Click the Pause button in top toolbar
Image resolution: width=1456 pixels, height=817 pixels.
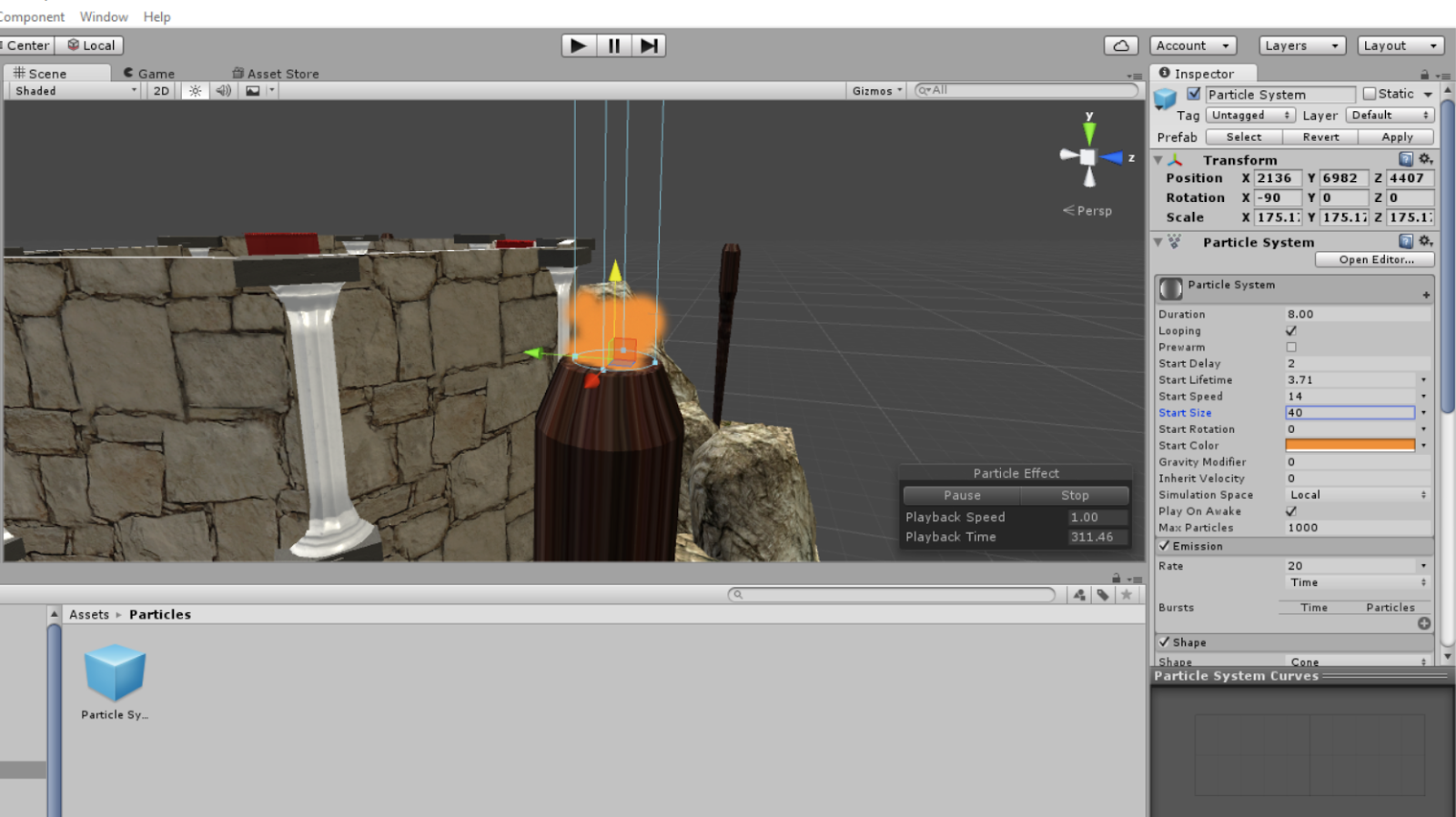[x=614, y=45]
